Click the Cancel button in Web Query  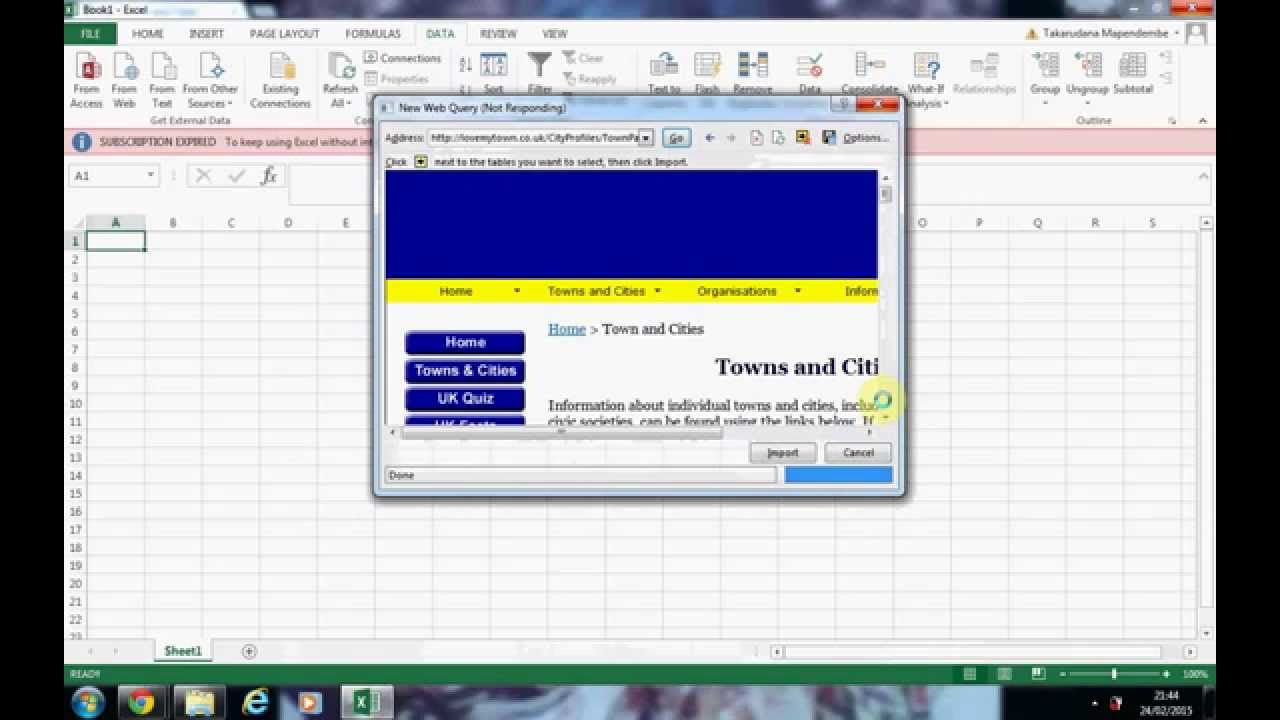[x=858, y=453]
